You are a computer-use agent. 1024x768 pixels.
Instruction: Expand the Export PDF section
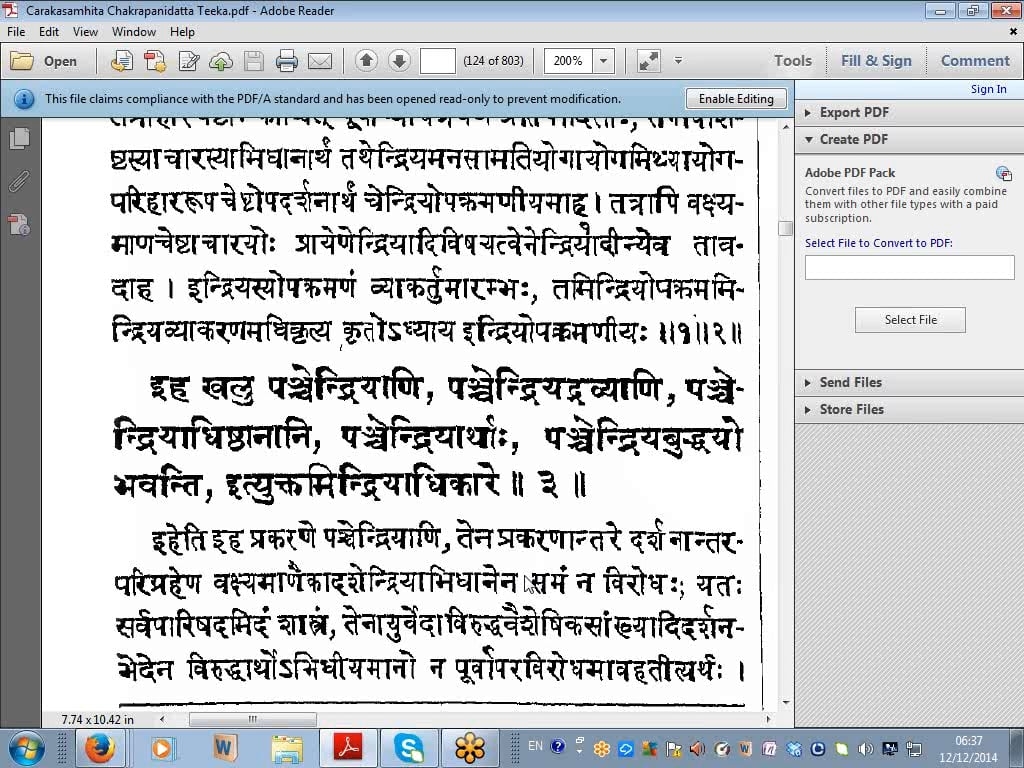point(853,112)
